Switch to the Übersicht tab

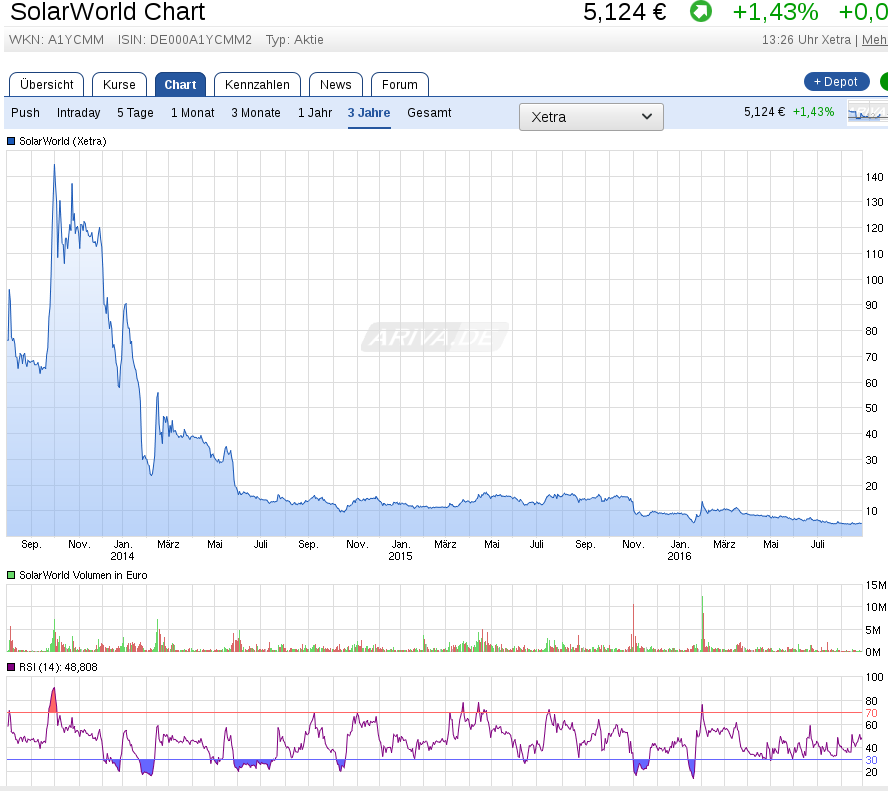[x=46, y=85]
